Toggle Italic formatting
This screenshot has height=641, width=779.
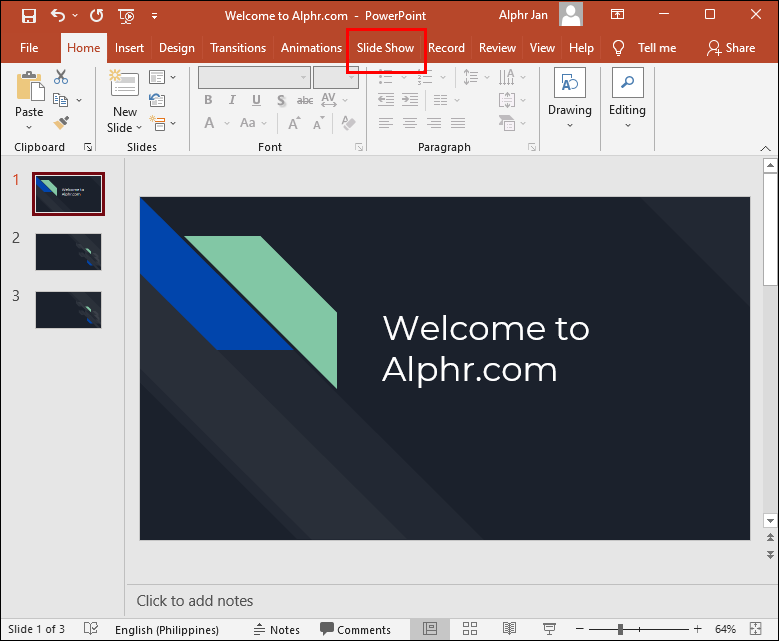(232, 100)
